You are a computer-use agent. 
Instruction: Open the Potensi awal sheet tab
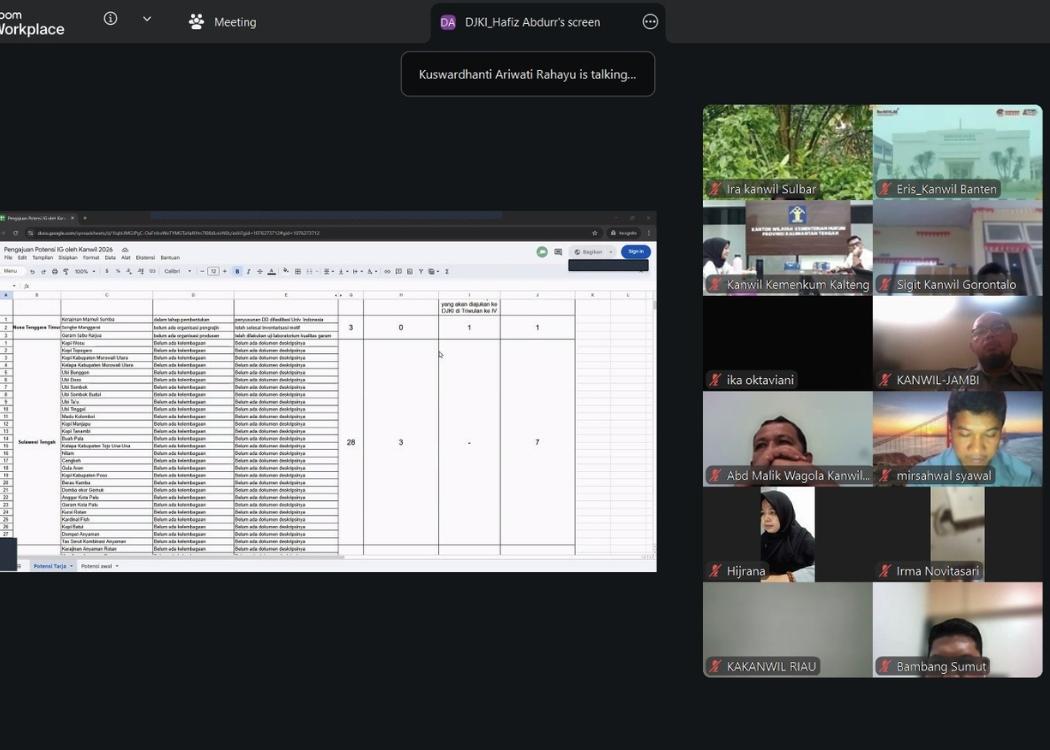(98, 566)
